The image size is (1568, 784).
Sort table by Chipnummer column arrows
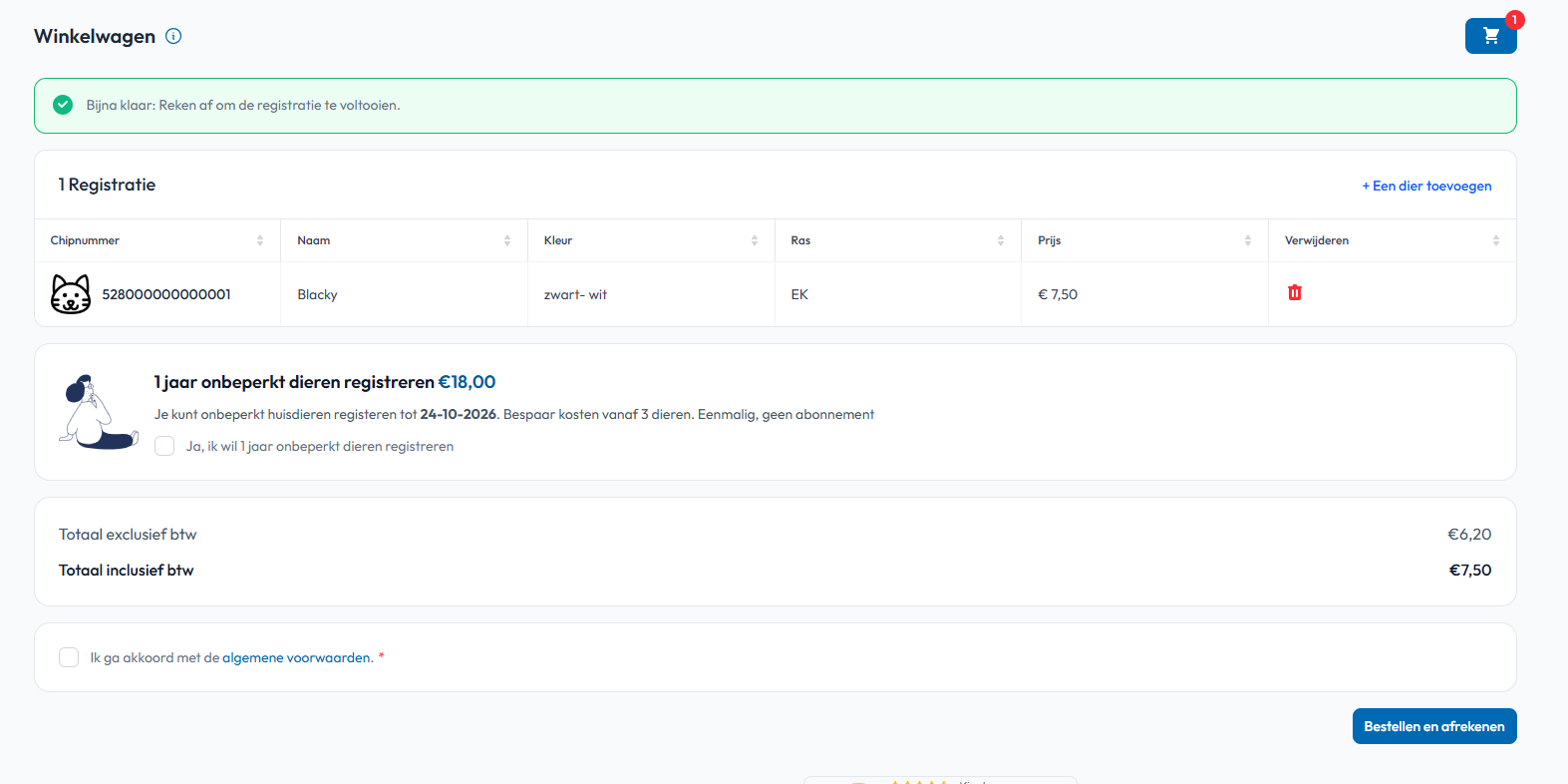click(260, 240)
